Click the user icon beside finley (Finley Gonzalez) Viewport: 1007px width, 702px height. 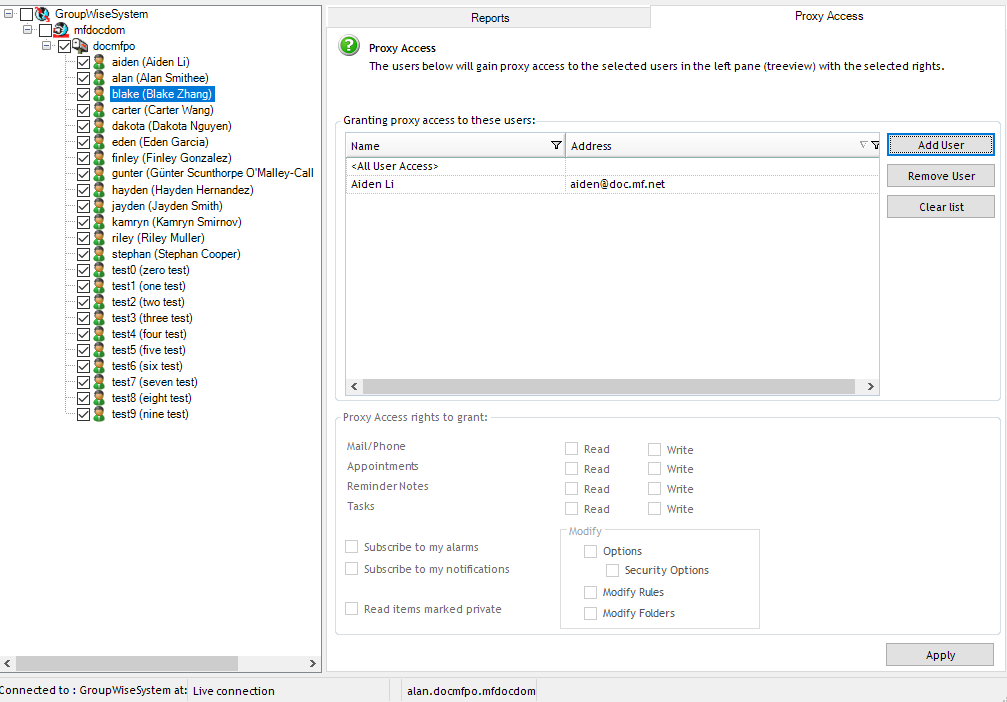99,158
